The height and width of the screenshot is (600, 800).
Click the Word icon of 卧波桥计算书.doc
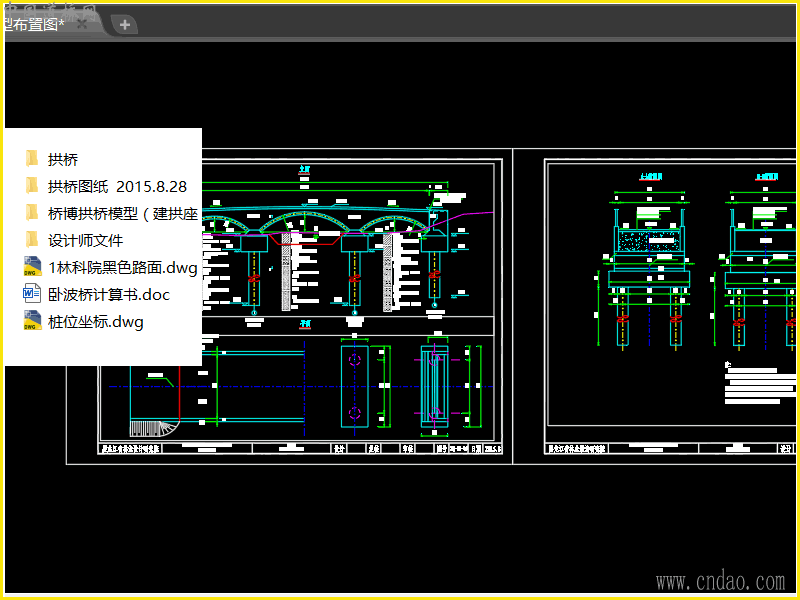click(x=32, y=294)
